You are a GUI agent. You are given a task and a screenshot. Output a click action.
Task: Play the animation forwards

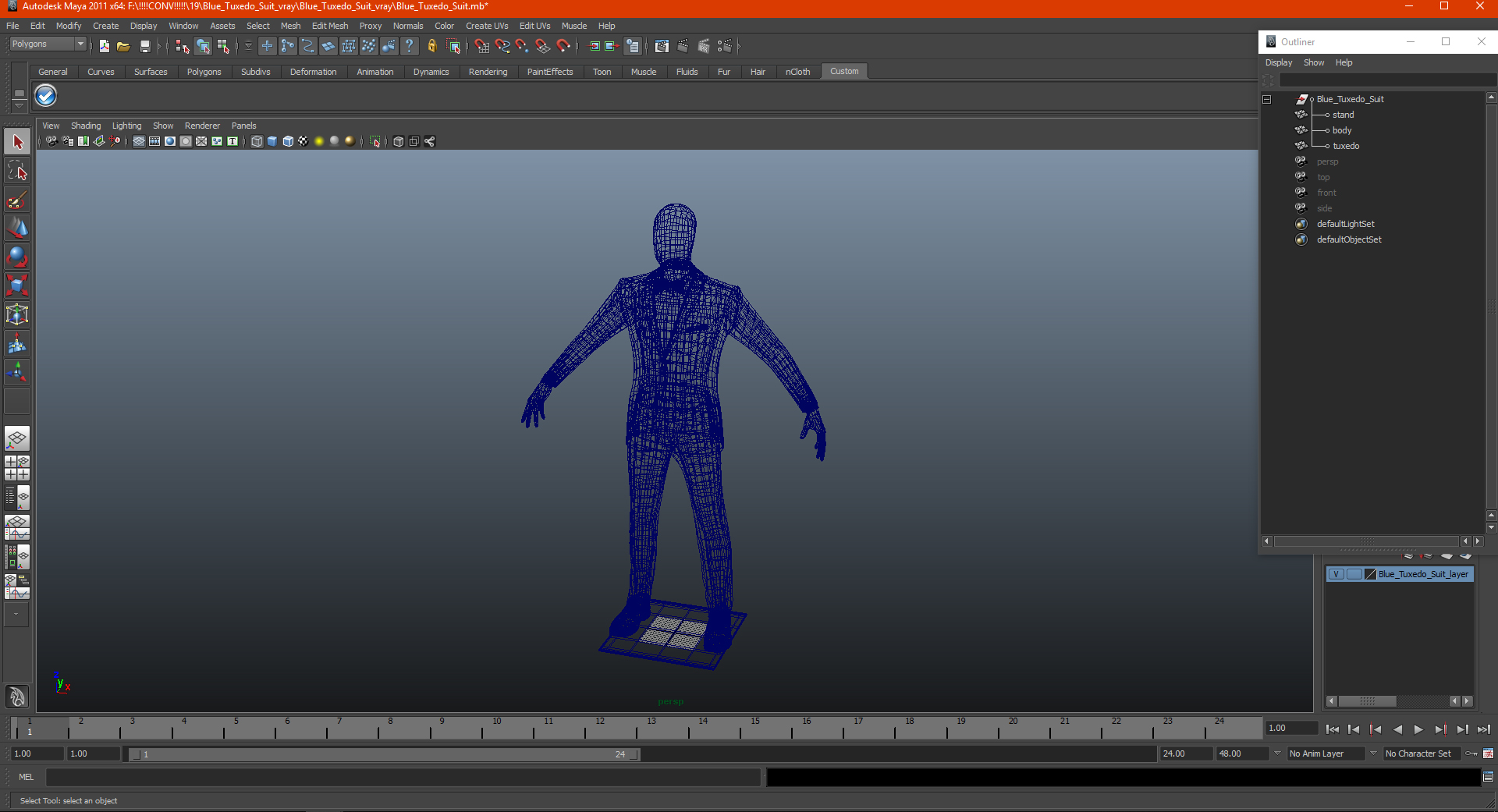point(1418,729)
